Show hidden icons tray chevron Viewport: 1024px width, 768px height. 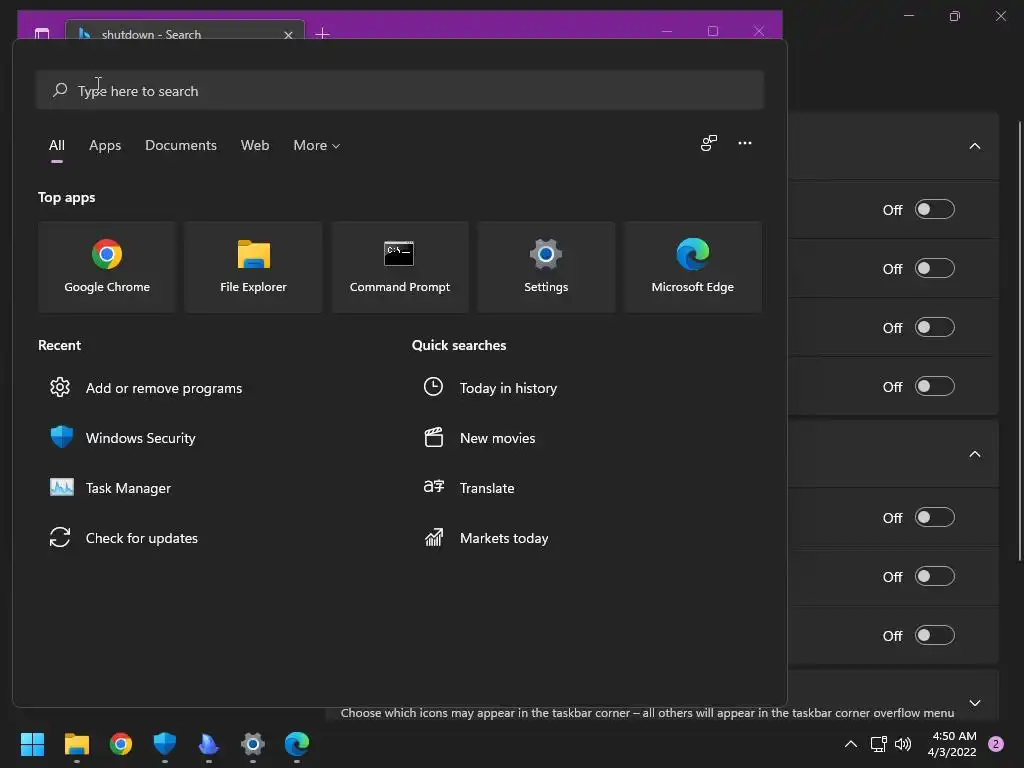point(851,744)
